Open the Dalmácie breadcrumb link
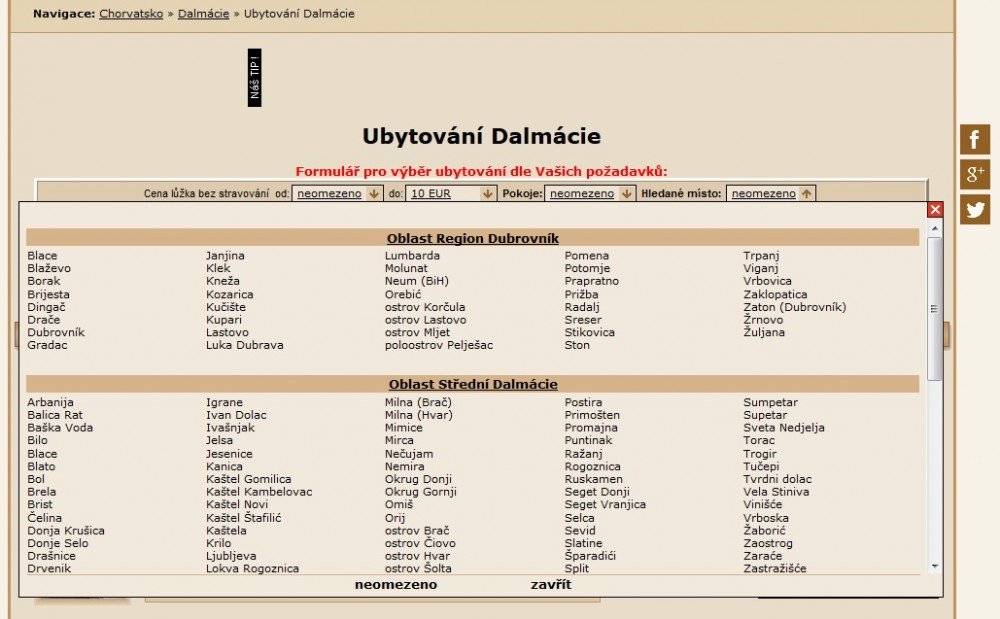Image resolution: width=1000 pixels, height=619 pixels. click(203, 14)
